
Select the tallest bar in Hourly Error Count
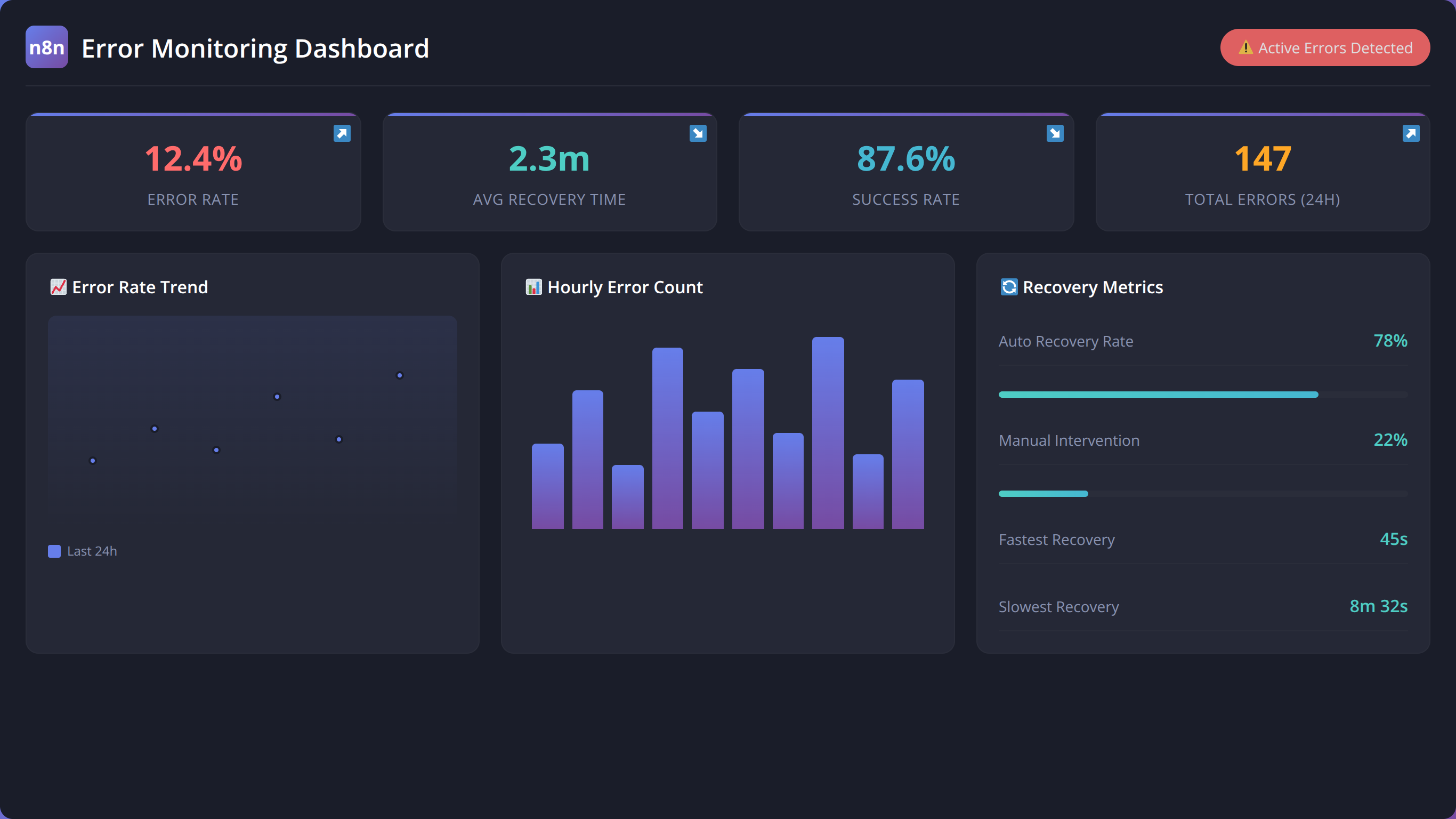pos(828,432)
